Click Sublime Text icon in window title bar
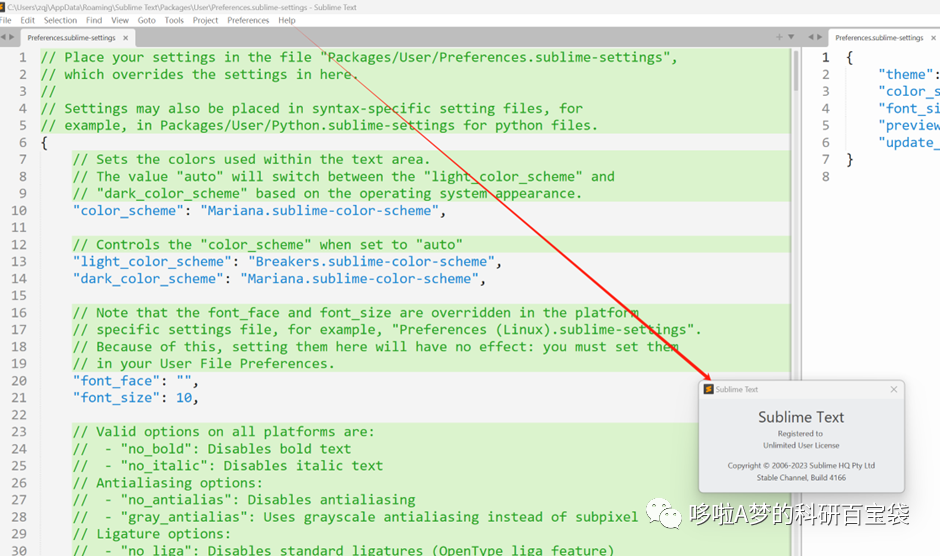This screenshot has height=556, width=940. [2, 7]
